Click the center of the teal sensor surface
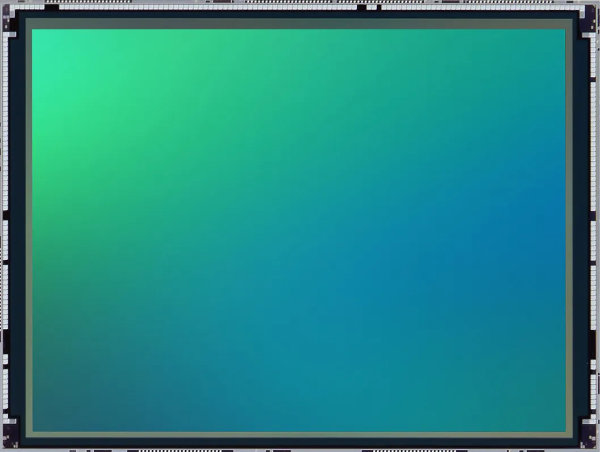 [x=300, y=230]
